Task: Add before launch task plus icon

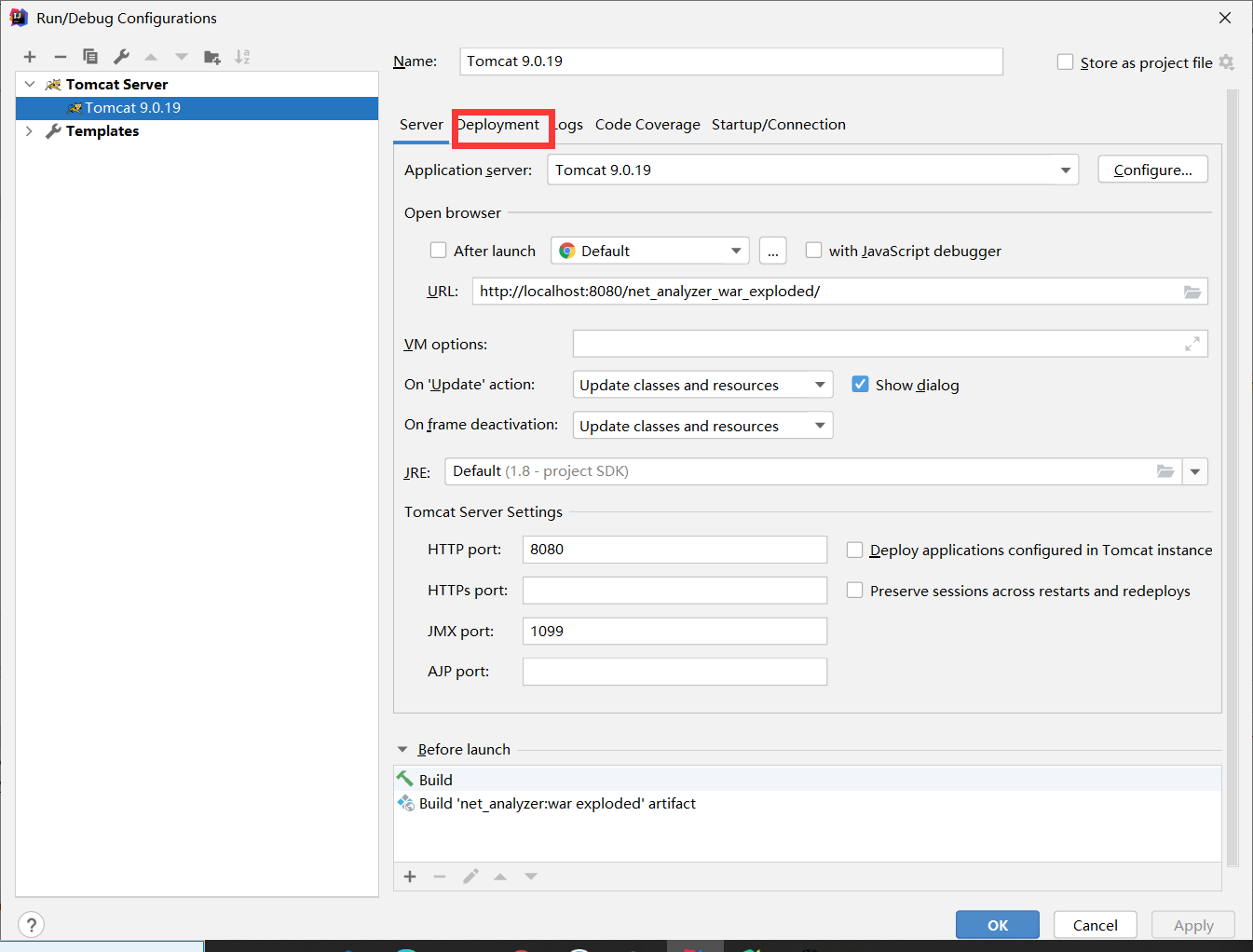Action: [410, 877]
